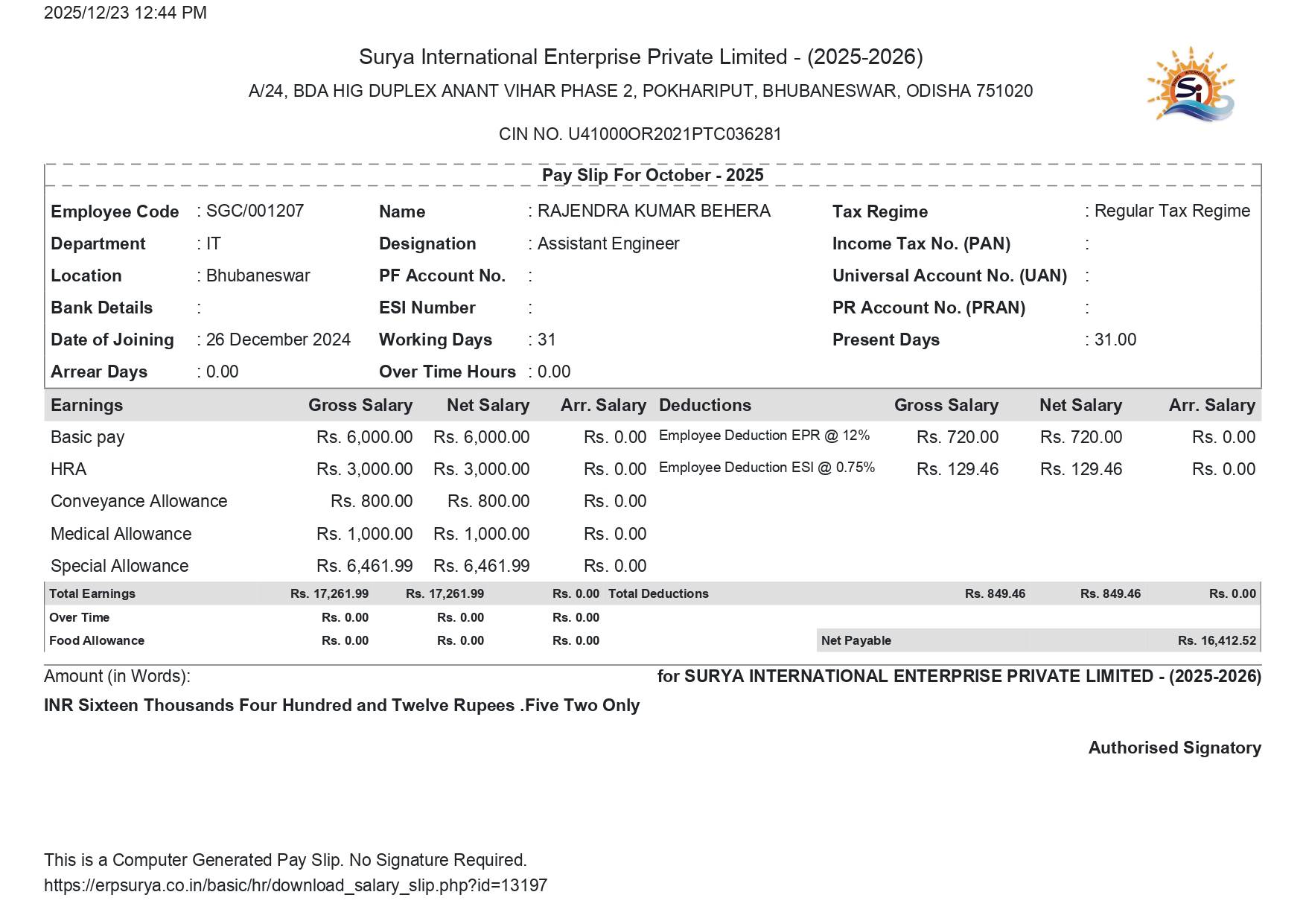Select the 'Date of Joining' label

coord(112,340)
